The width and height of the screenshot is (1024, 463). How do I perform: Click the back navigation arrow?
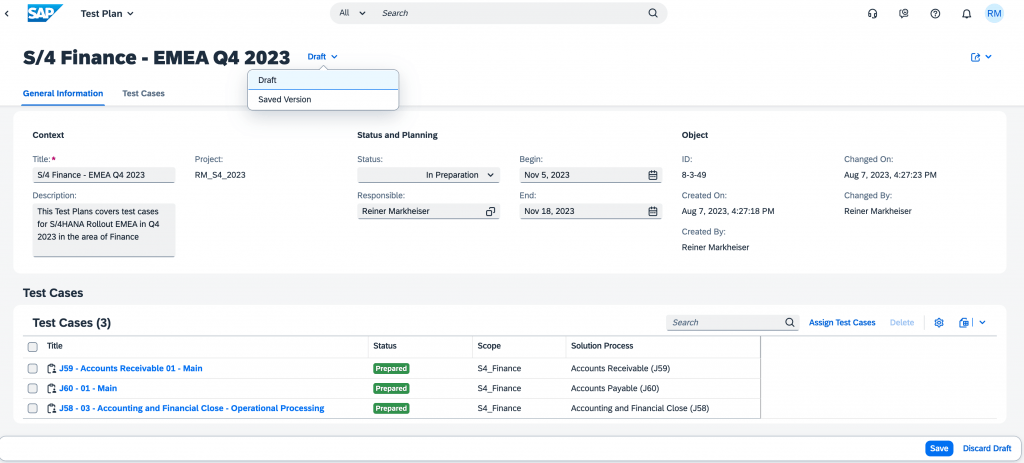point(7,13)
